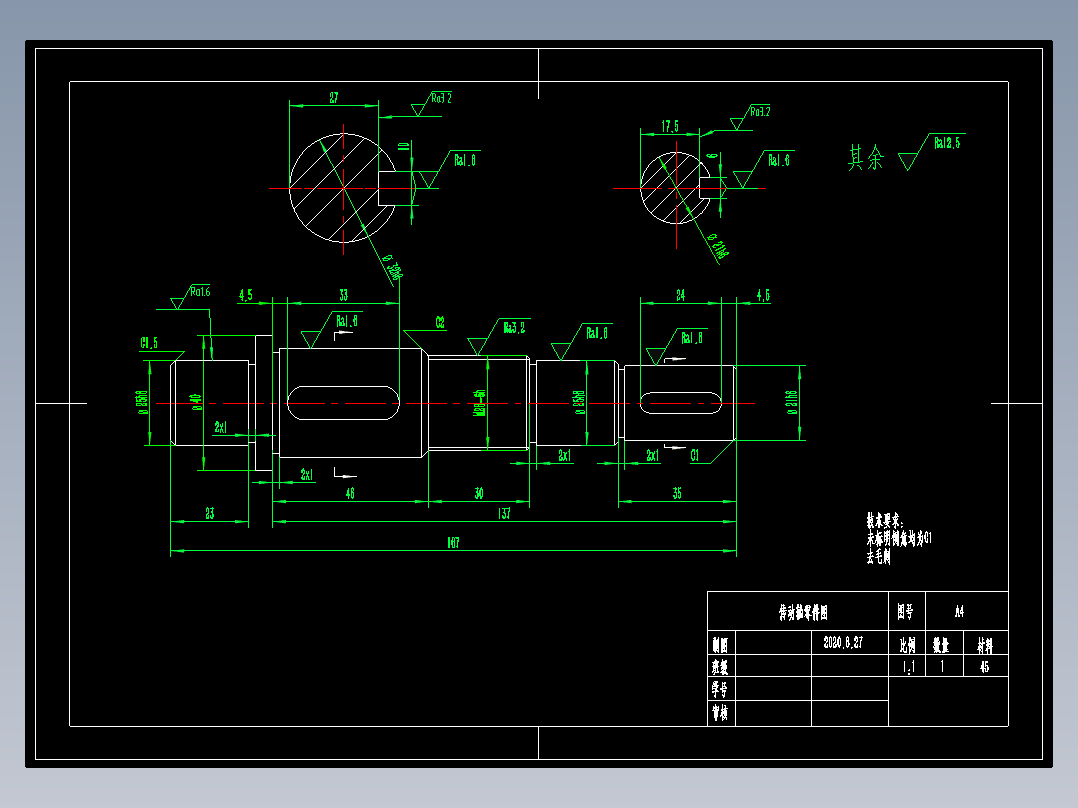Select the short keyway slot under dimension 24
The width and height of the screenshot is (1078, 808).
point(681,403)
